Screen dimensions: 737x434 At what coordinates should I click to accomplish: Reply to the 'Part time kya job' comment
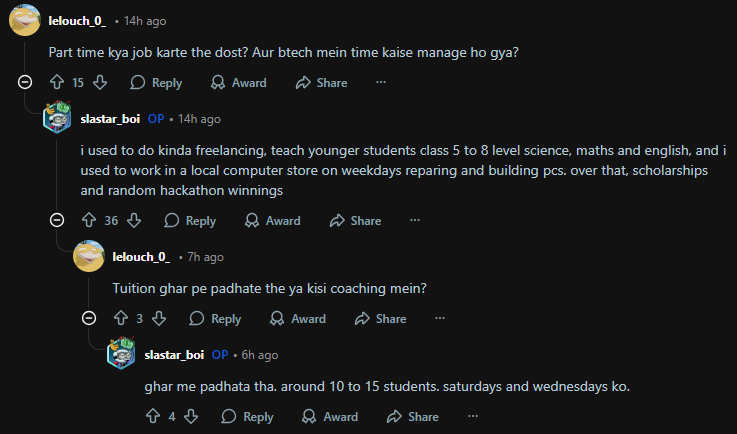tap(156, 83)
